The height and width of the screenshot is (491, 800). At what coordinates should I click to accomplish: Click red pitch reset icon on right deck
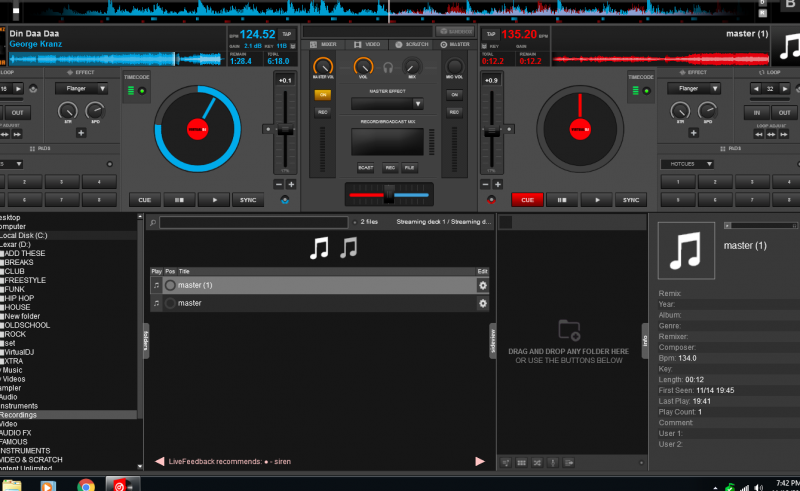(x=491, y=200)
